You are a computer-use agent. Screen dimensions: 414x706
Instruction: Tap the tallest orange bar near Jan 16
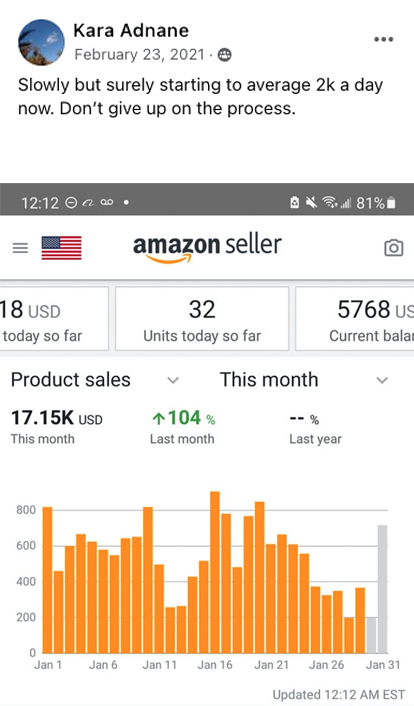[215, 572]
